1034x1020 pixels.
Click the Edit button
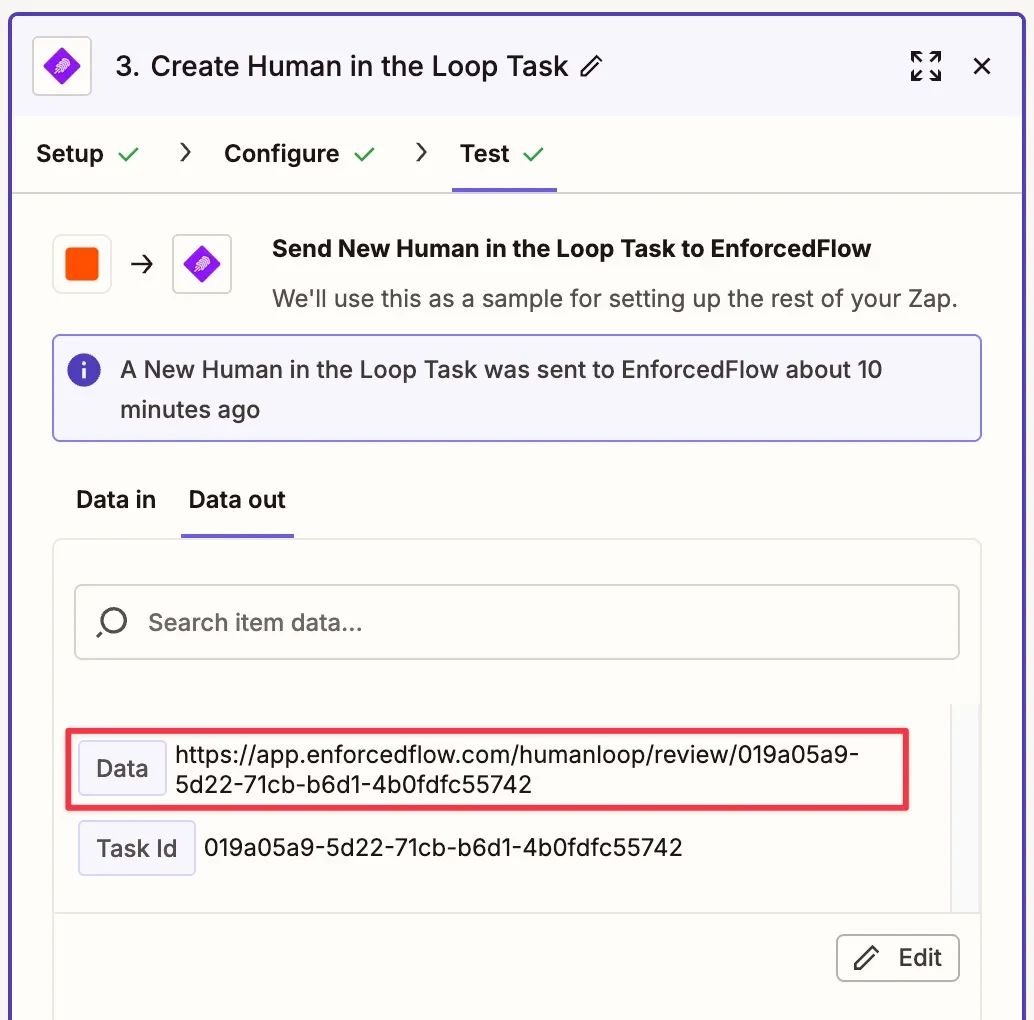pos(897,958)
